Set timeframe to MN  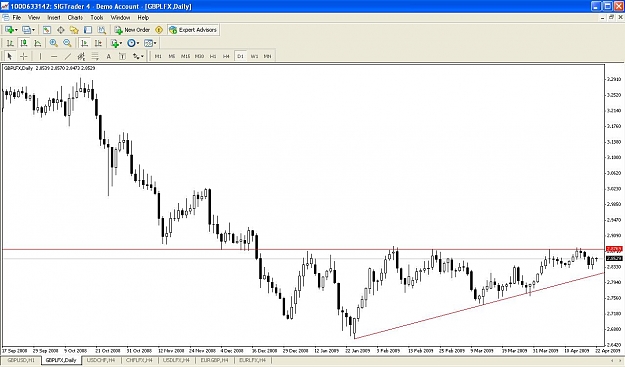(267, 56)
